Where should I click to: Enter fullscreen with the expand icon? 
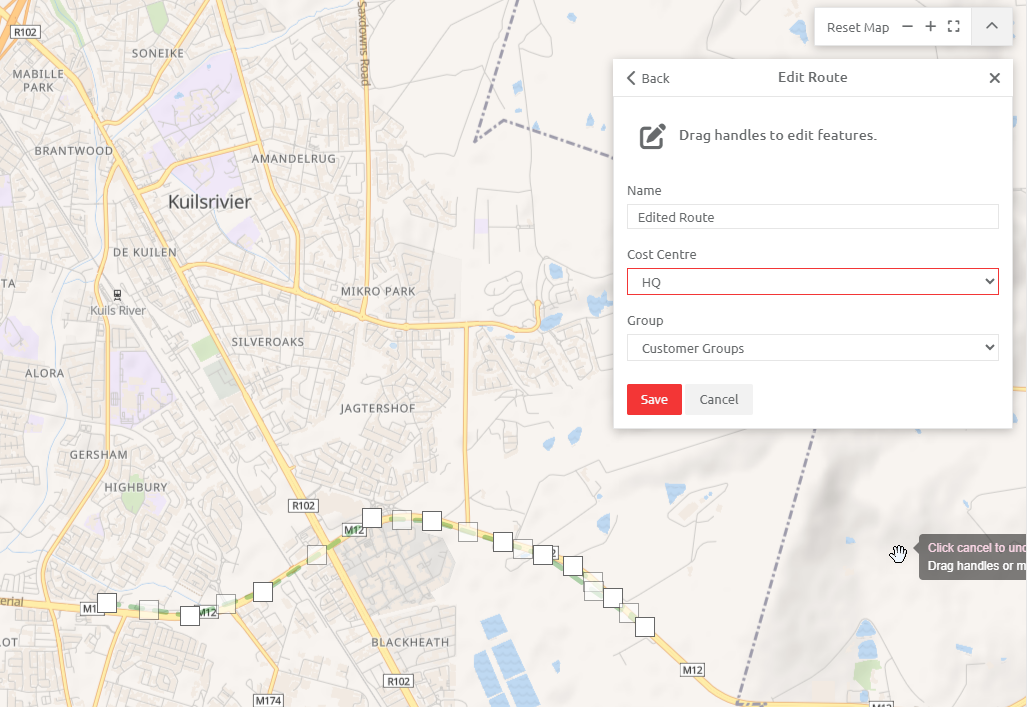tap(953, 26)
